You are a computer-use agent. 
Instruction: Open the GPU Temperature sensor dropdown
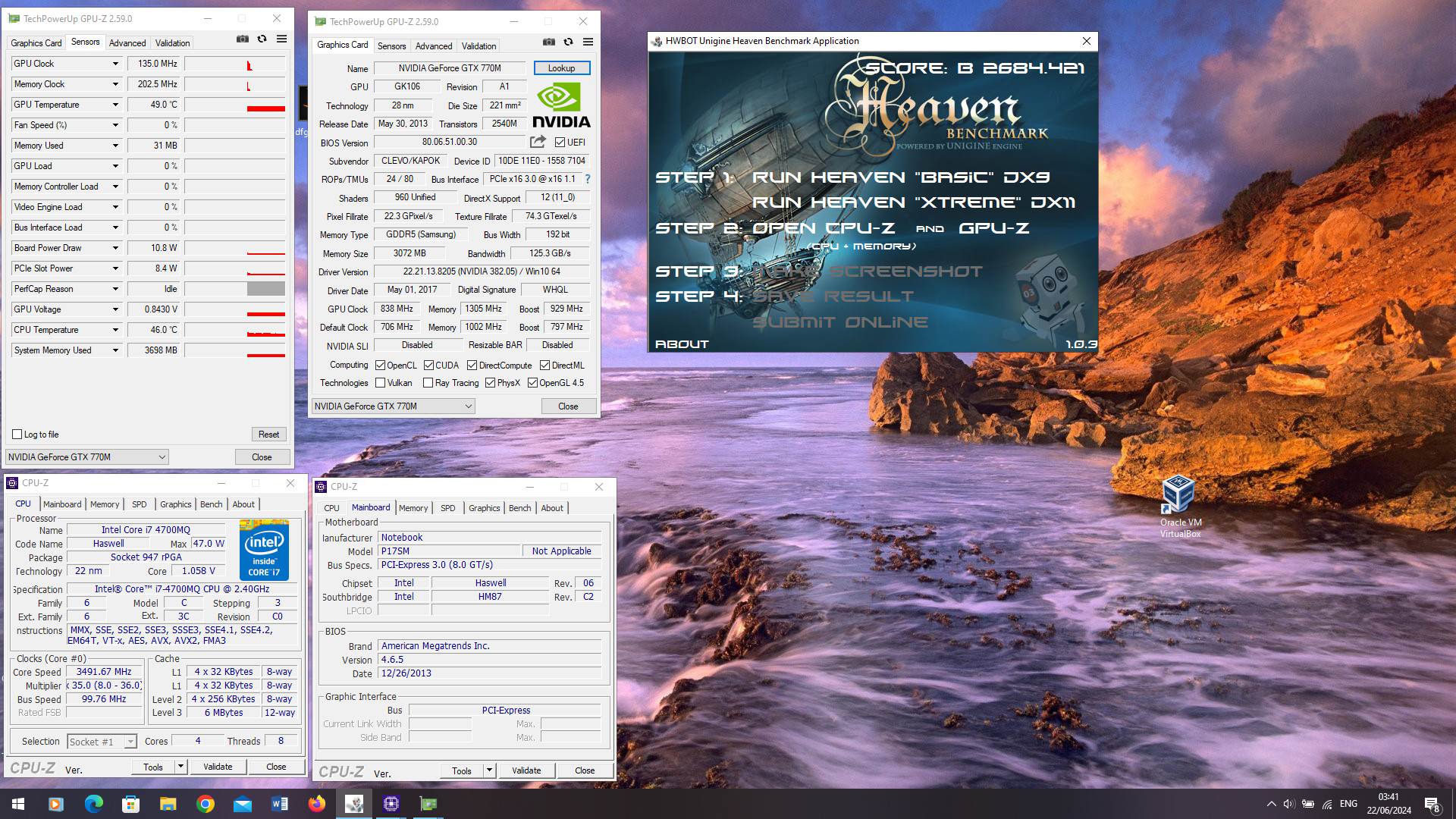115,105
